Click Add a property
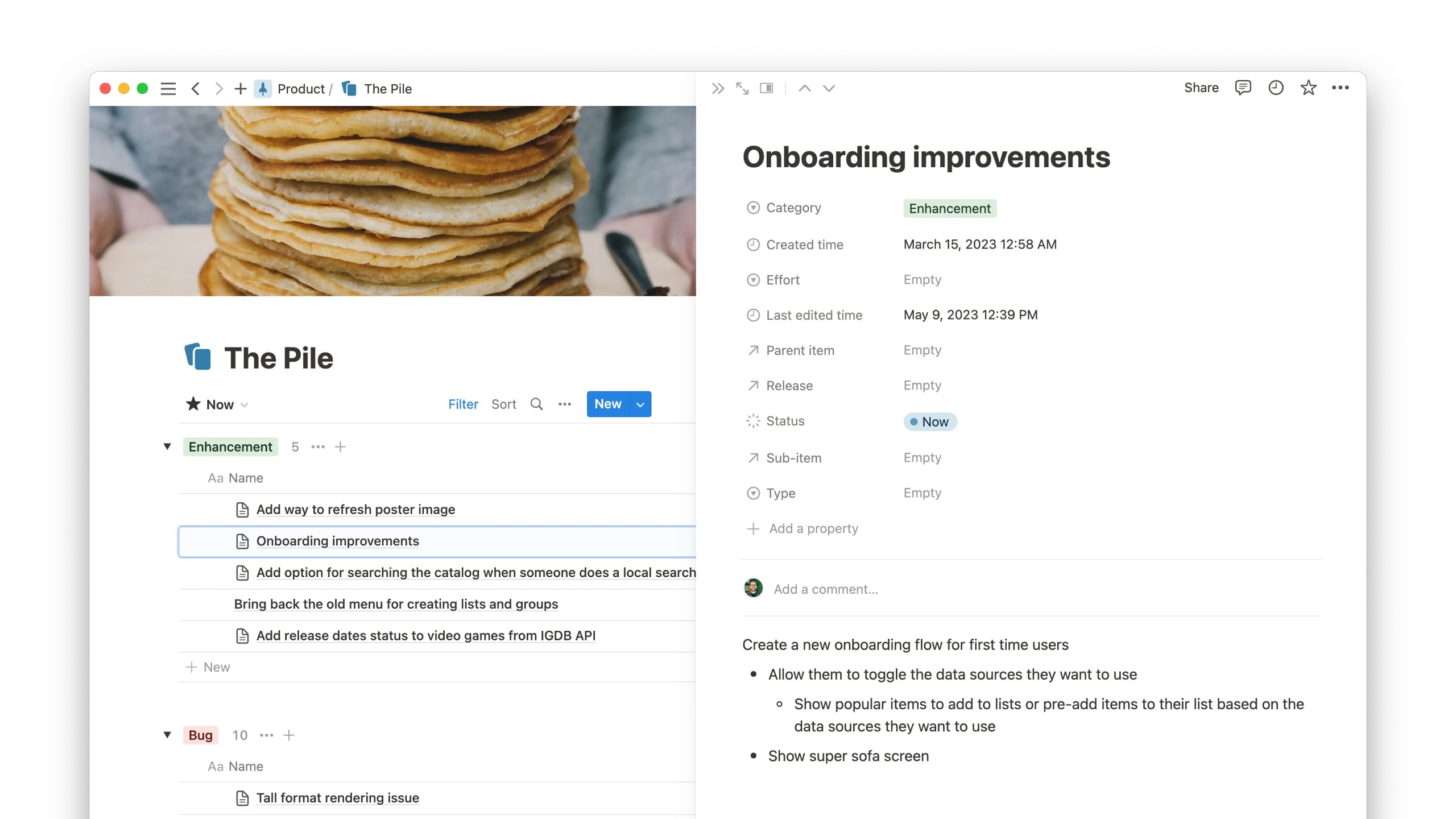Image resolution: width=1456 pixels, height=819 pixels. pos(813,528)
